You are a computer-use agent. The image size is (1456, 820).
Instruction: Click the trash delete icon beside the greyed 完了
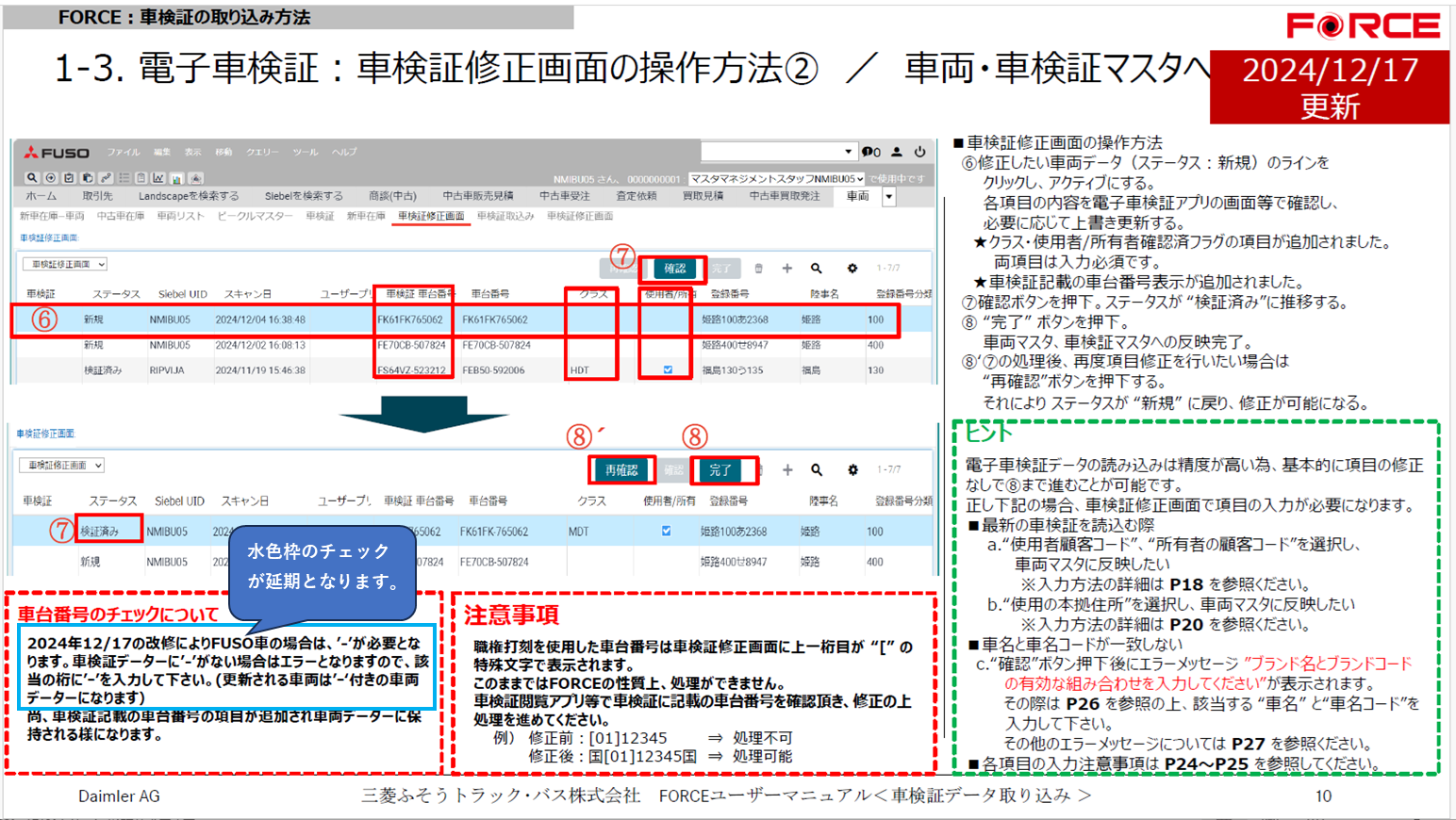point(758,269)
